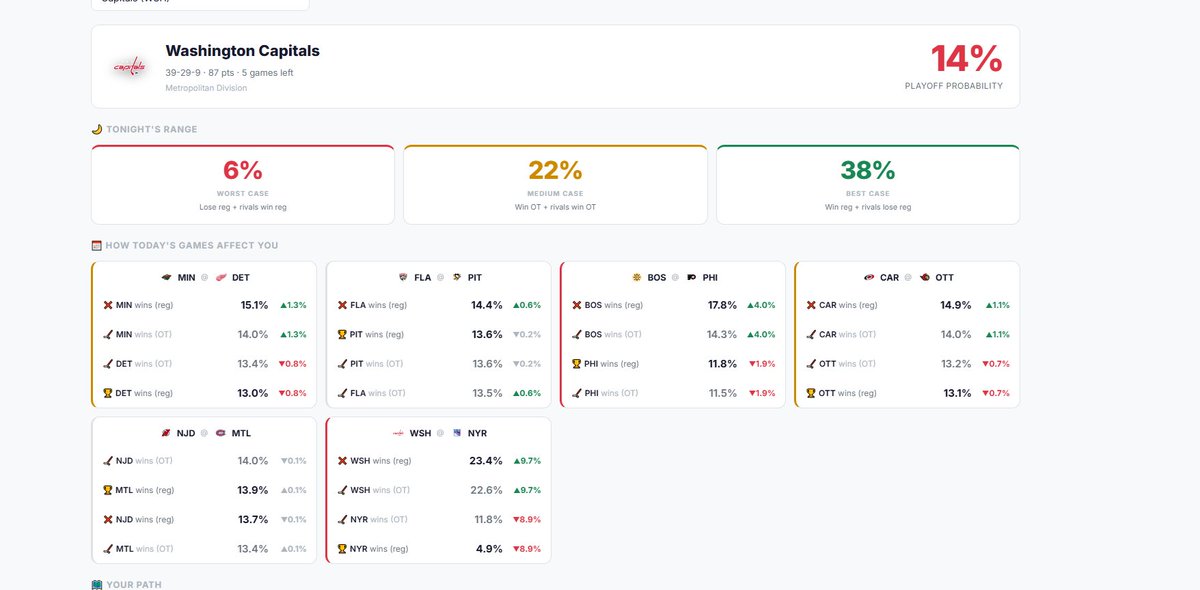
Task: Click the trophy icon beside OTT wins (reg)
Action: click(811, 393)
